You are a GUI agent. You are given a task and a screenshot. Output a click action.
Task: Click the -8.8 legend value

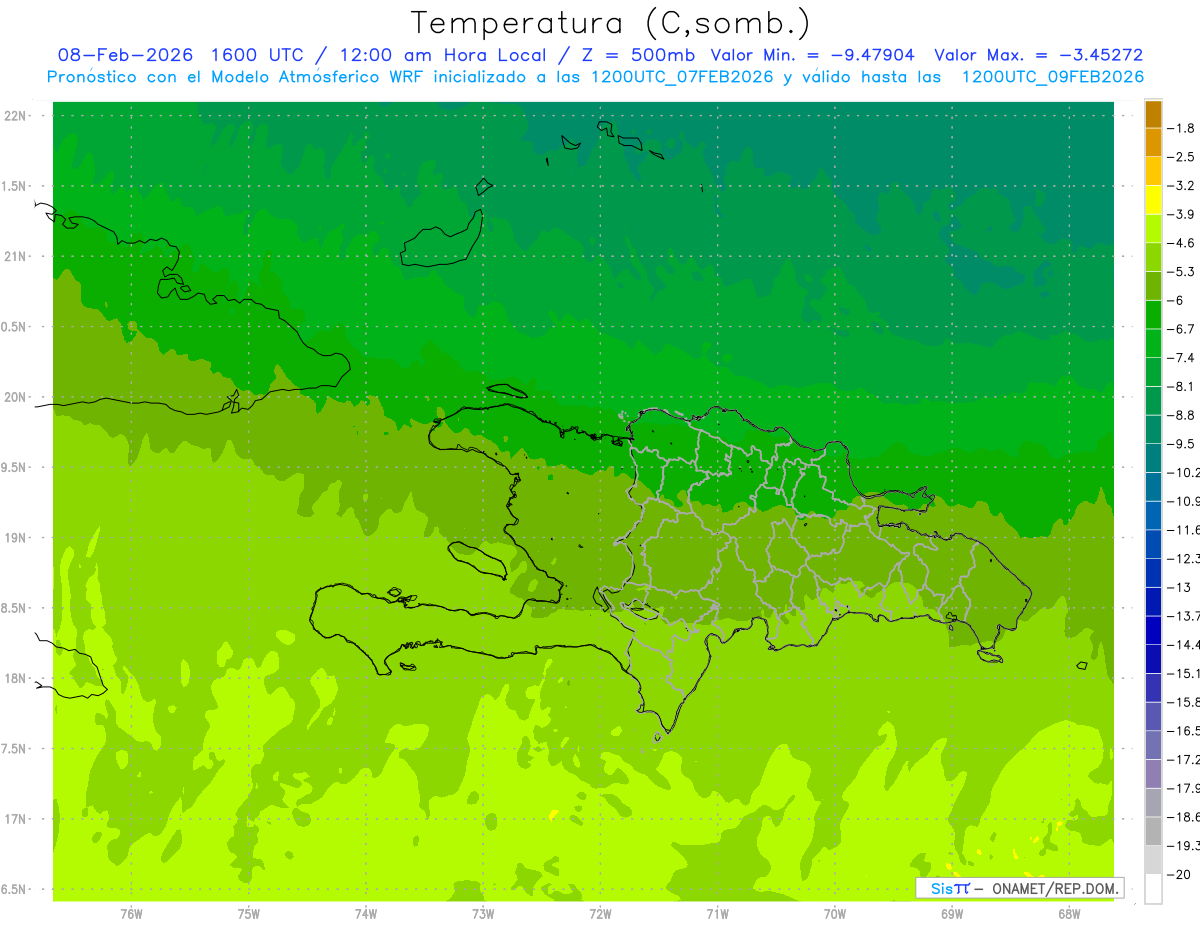[x=1181, y=415]
